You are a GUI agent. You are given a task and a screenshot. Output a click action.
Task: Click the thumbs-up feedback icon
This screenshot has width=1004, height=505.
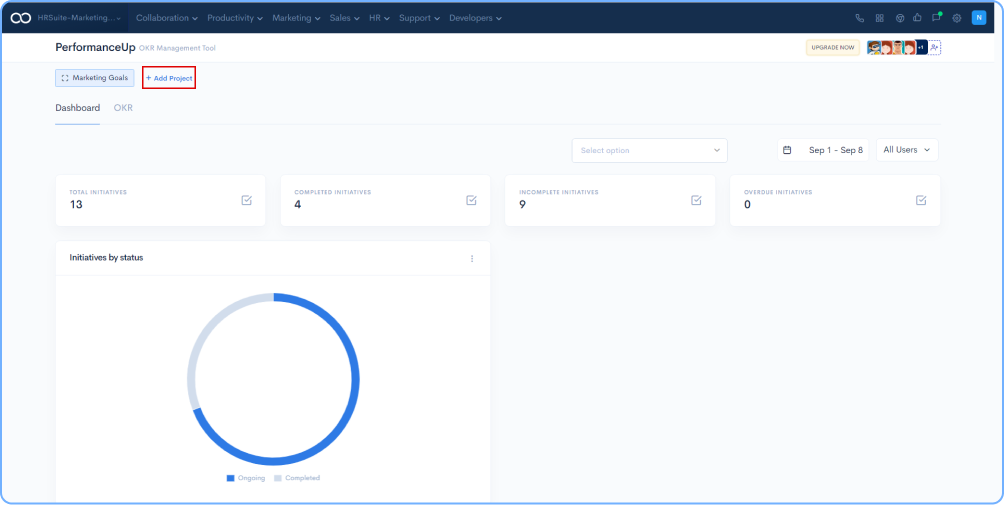pyautogui.click(x=917, y=18)
